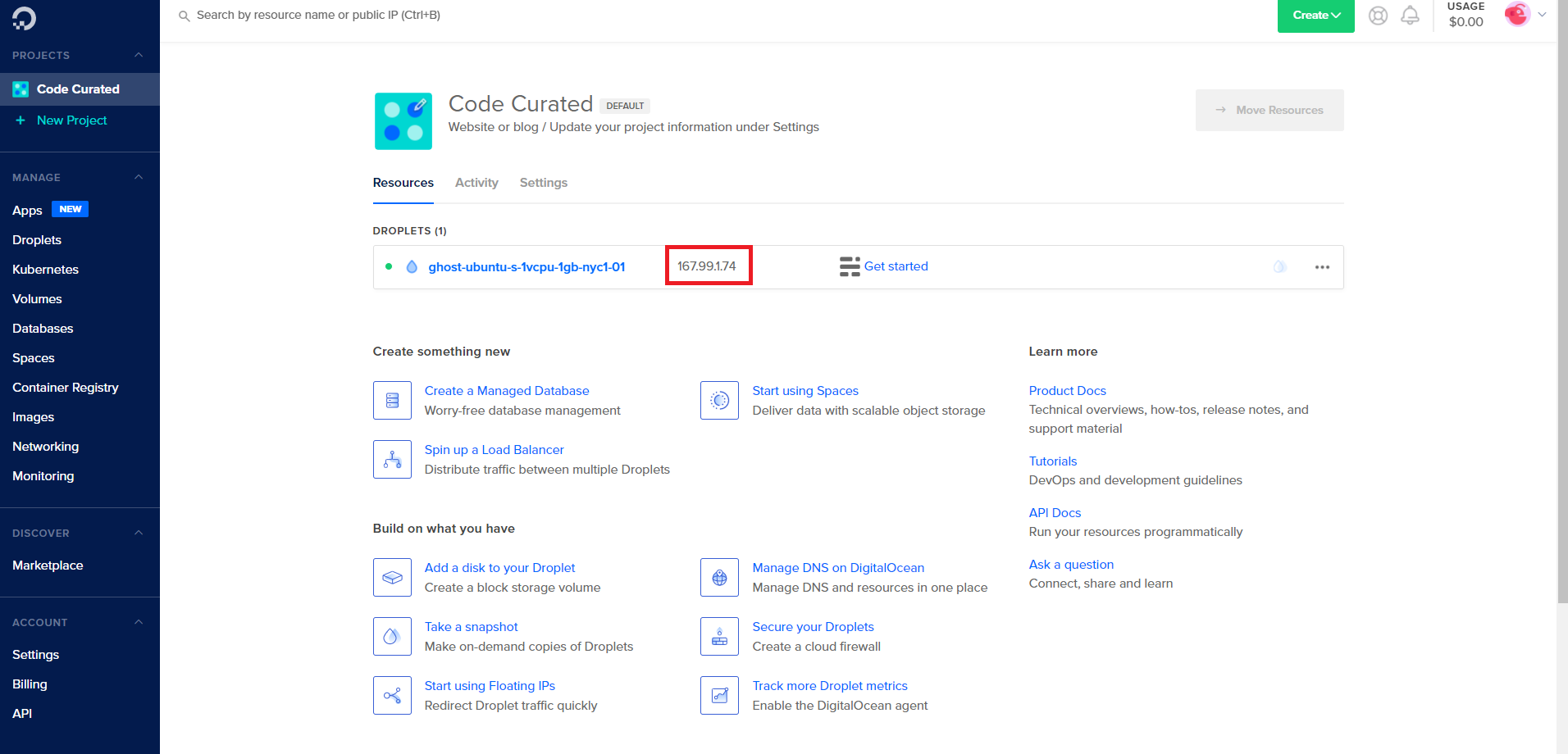Collapse the Manage sidebar section
Screen dimensions: 1568x754
[139, 177]
